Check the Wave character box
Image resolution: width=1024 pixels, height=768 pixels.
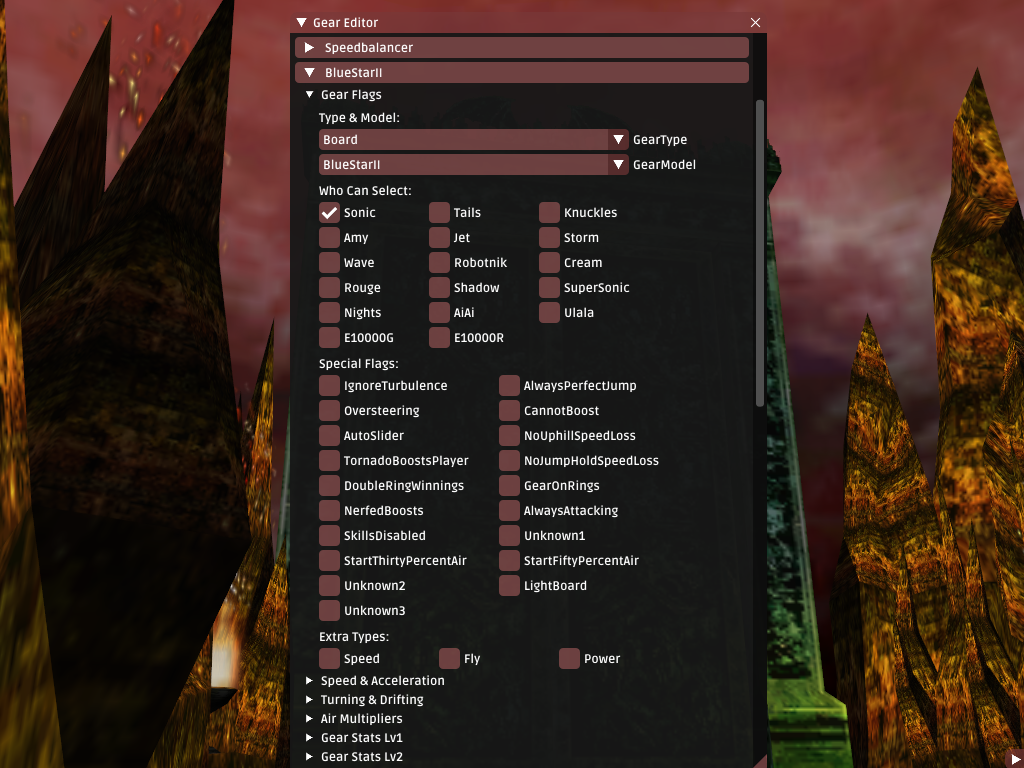(x=329, y=263)
